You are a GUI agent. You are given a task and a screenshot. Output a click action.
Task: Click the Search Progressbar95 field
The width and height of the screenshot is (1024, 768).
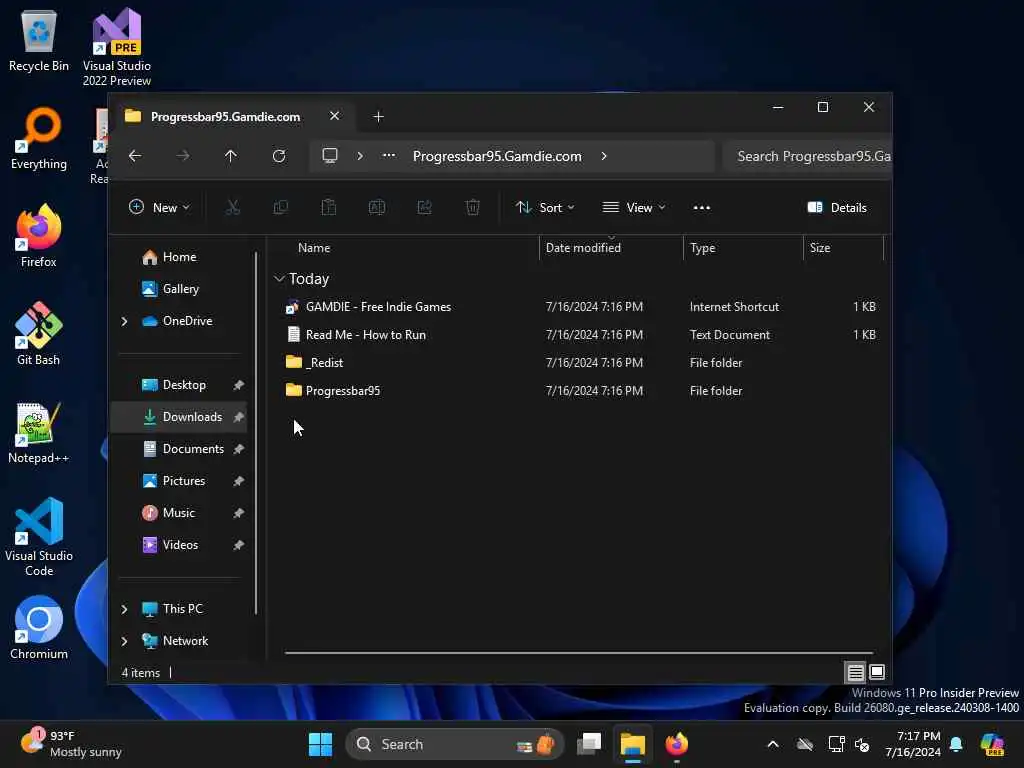coord(807,157)
